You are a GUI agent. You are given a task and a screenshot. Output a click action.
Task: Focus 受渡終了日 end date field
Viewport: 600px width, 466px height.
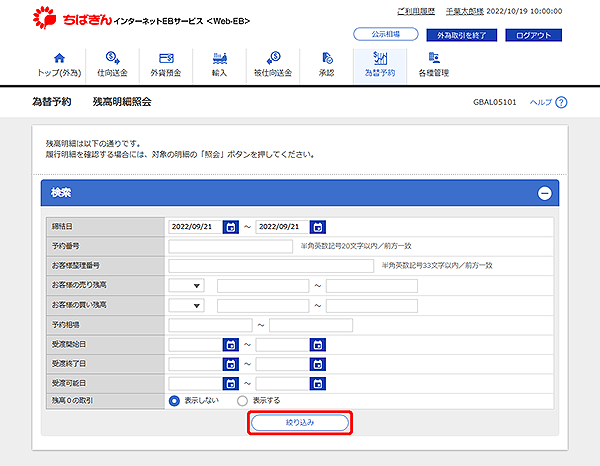point(283,364)
